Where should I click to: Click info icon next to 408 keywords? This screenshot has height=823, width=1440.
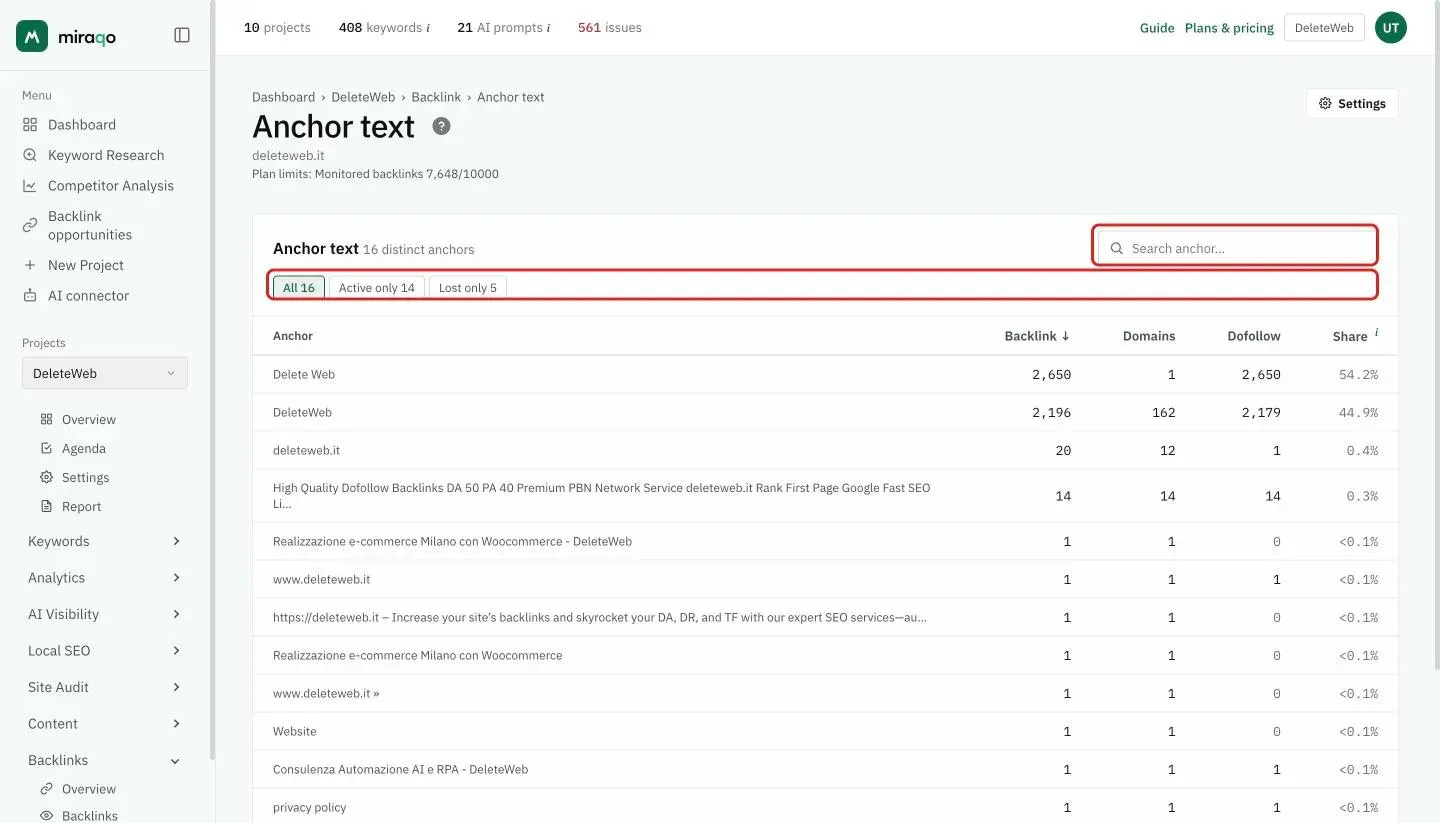pos(428,28)
